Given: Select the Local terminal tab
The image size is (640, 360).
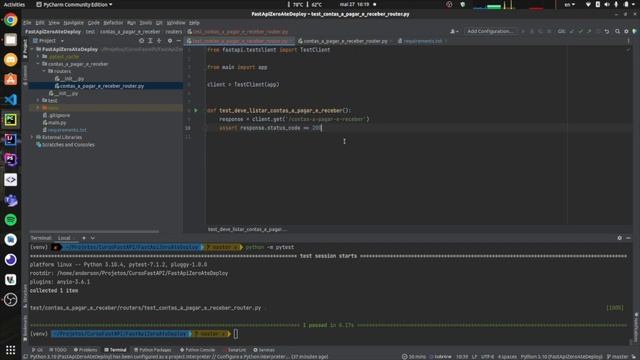Looking at the screenshot, I should [x=64, y=238].
